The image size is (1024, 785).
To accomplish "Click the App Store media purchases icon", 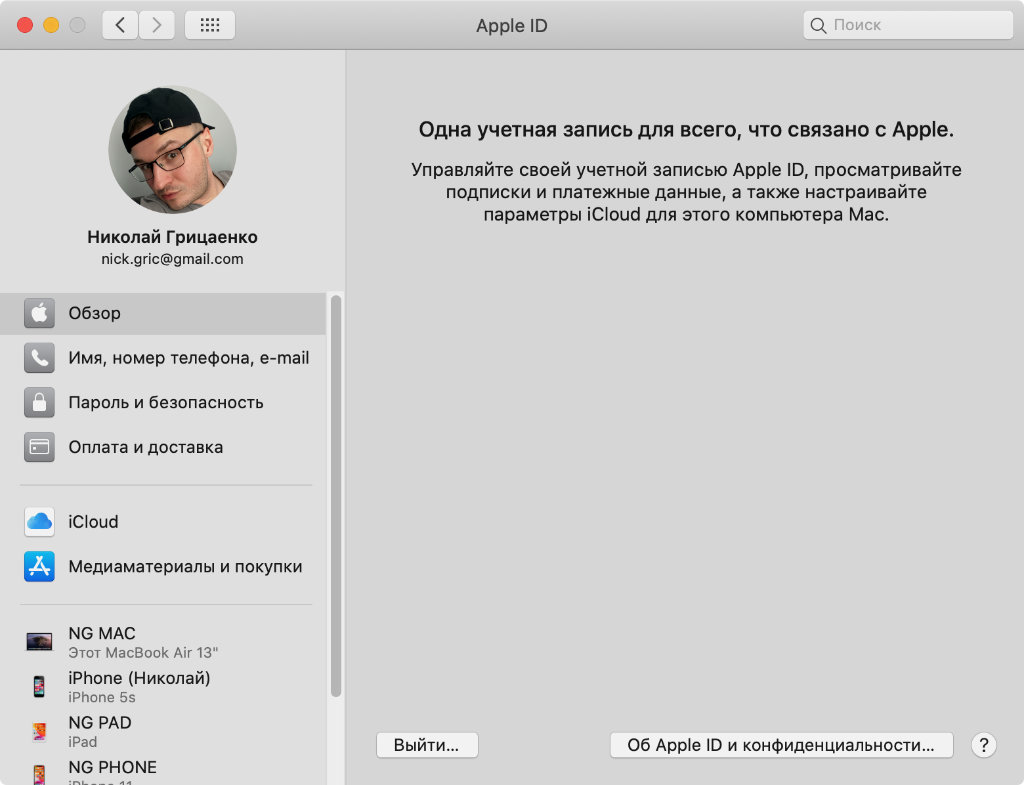I will point(39,567).
